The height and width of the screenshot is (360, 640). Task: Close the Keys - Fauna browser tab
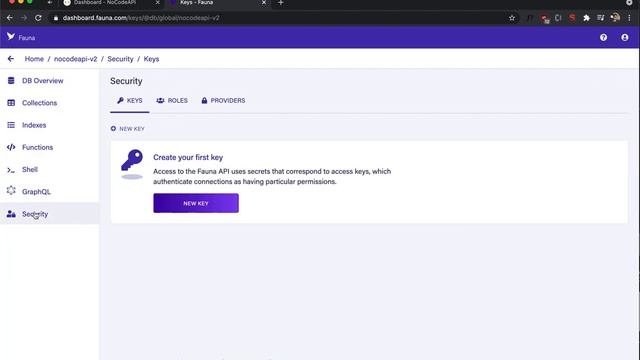pos(264,3)
